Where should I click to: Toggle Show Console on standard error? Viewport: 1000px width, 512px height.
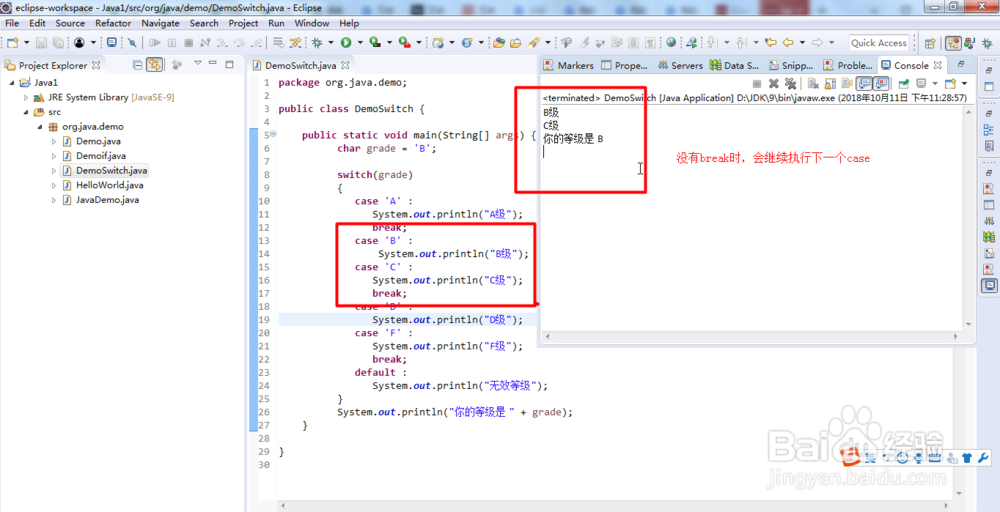click(x=882, y=84)
